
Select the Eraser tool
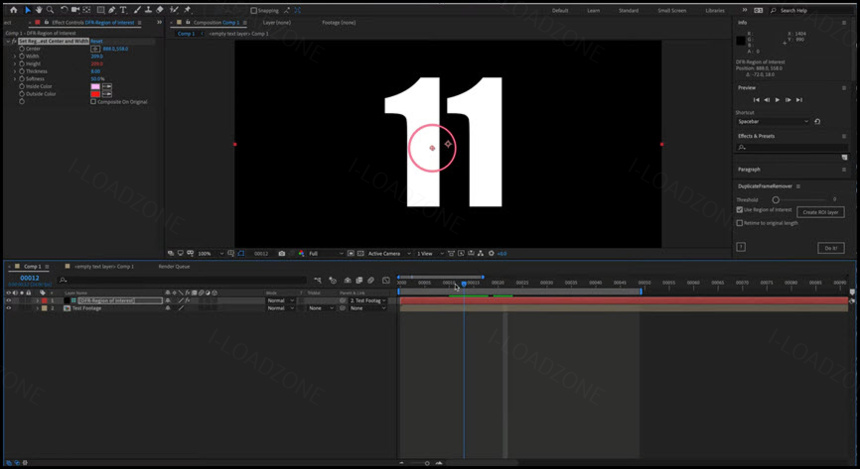160,10
